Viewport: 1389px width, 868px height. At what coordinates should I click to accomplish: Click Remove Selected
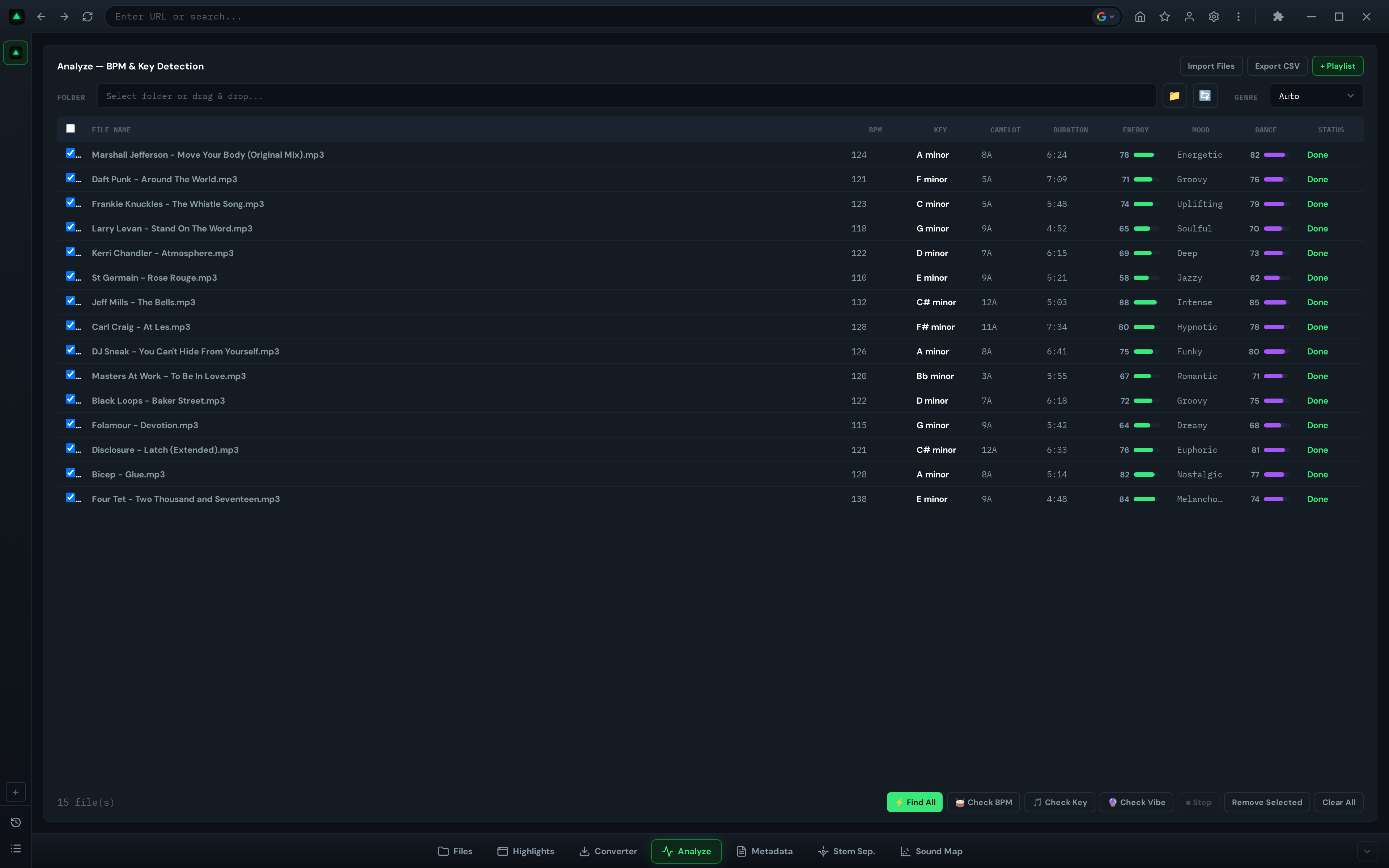click(1267, 803)
